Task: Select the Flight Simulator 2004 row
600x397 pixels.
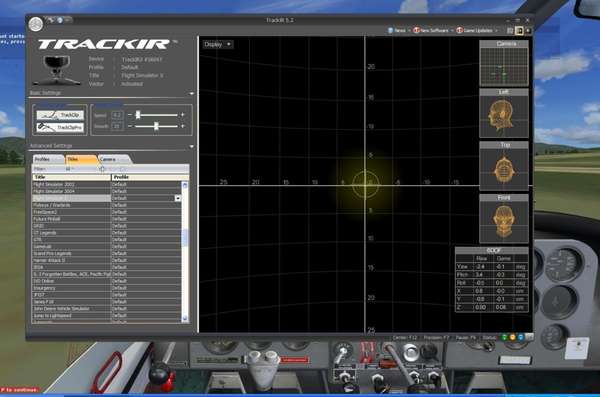Action: point(107,191)
